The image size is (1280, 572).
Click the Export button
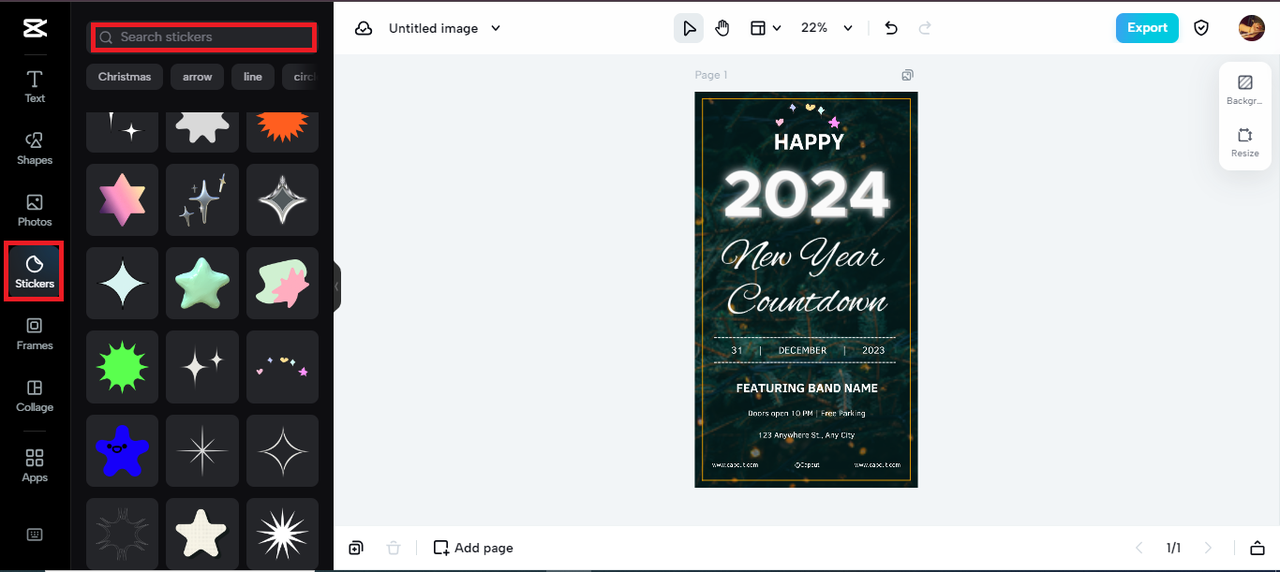[x=1147, y=28]
